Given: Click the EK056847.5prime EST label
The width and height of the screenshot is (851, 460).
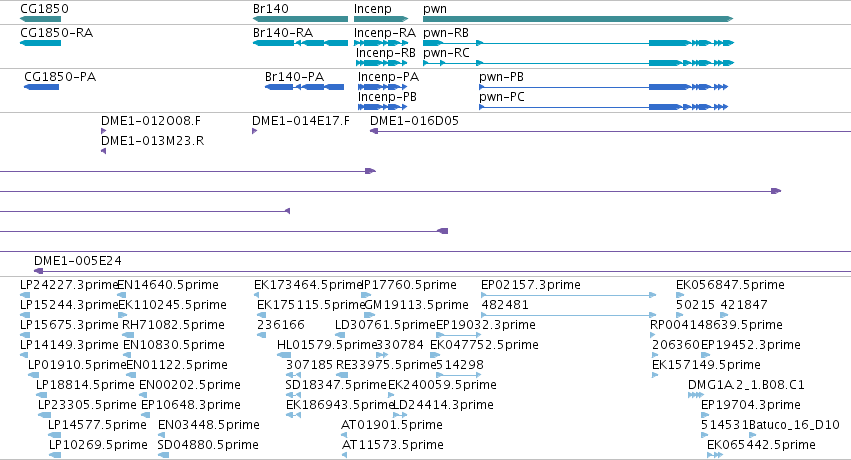Looking at the screenshot, I should coord(730,285).
